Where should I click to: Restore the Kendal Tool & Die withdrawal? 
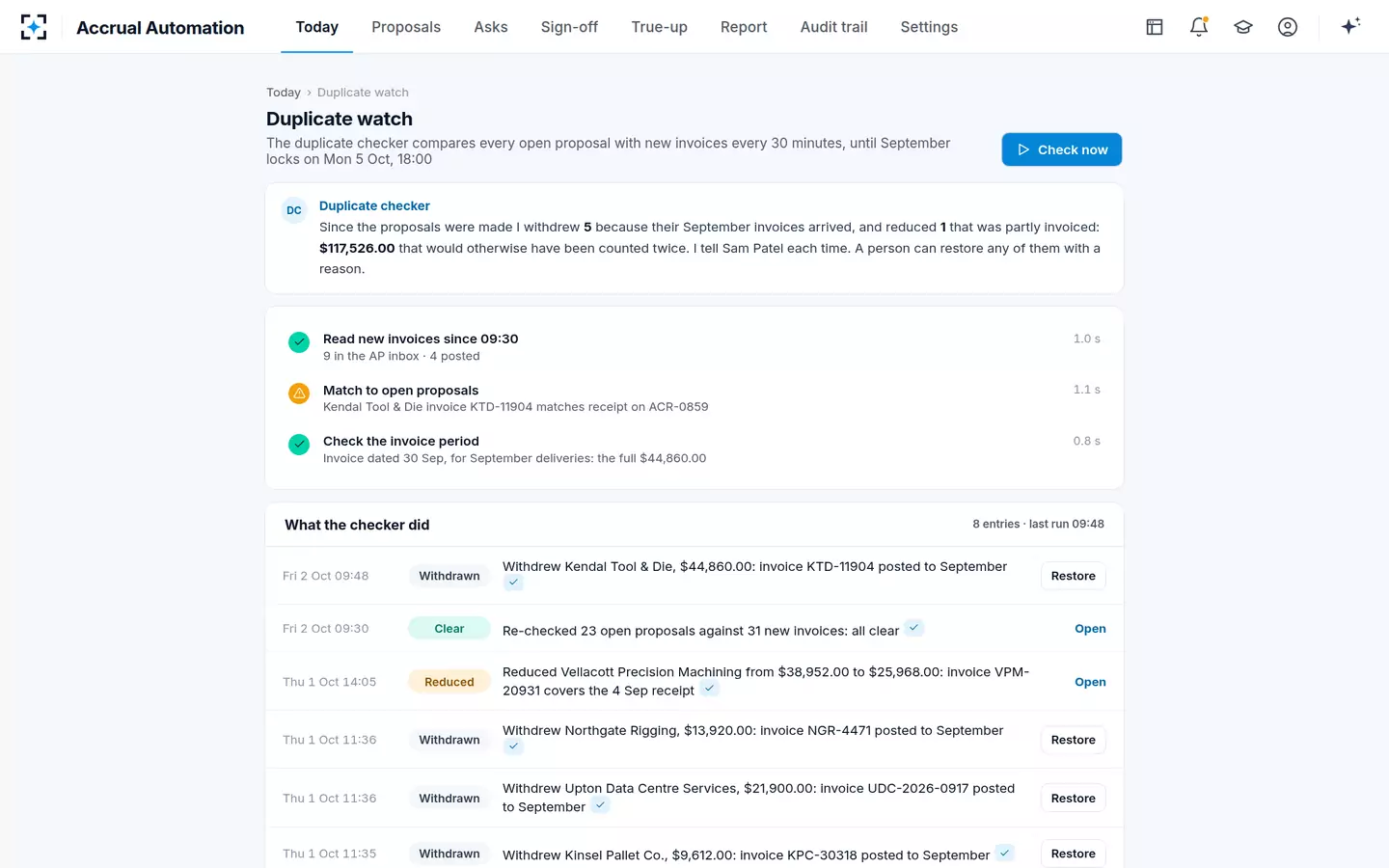[x=1074, y=576]
